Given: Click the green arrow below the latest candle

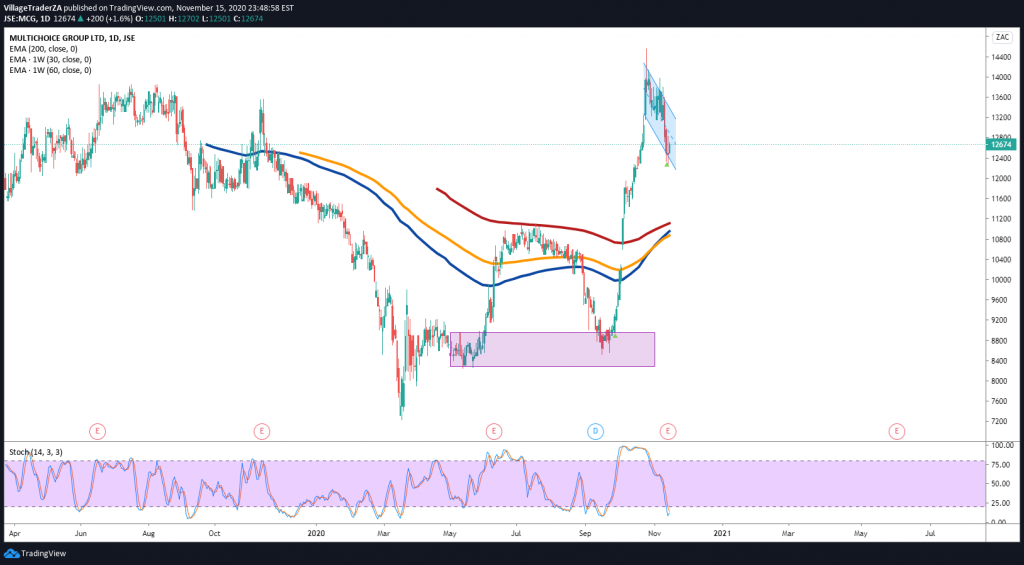Looking at the screenshot, I should (667, 165).
